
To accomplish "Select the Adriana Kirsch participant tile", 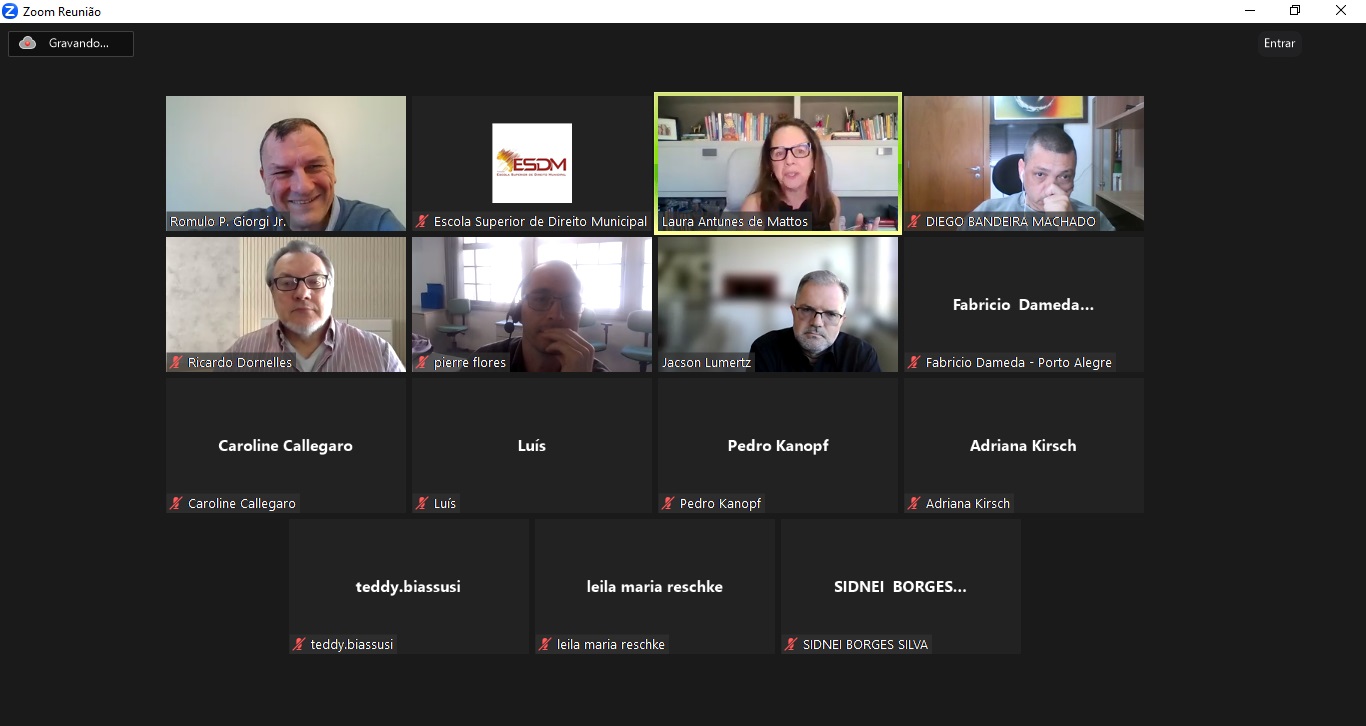I will pos(1024,445).
